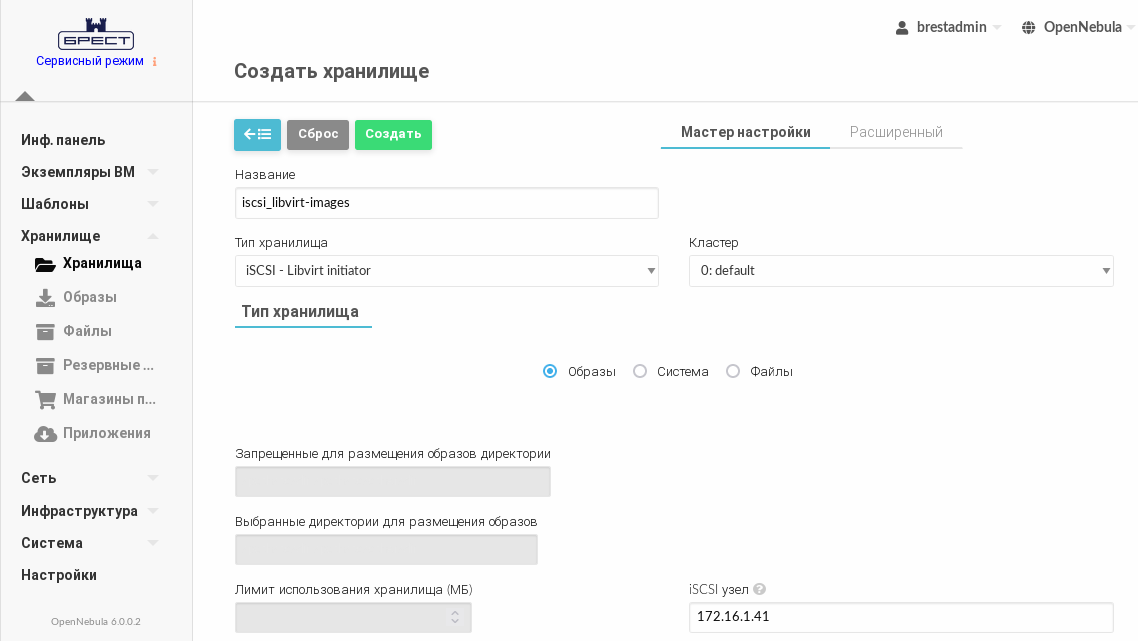Open the Images (Образы) download icon
The width and height of the screenshot is (1138, 641).
tap(45, 298)
